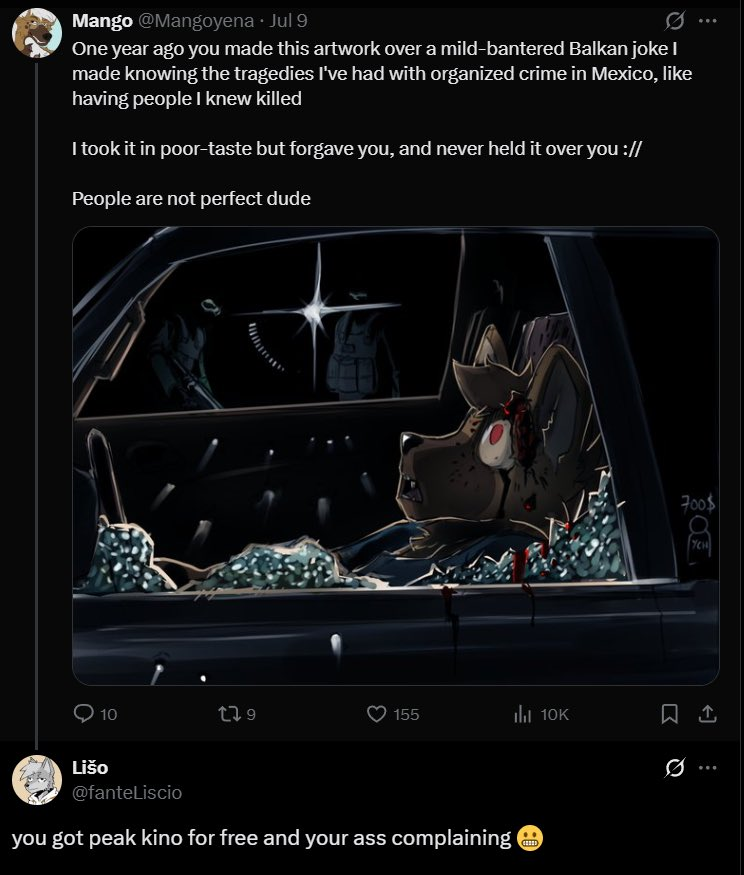Click the reply icon under Mango's post
The height and width of the screenshot is (875, 744).
[84, 714]
